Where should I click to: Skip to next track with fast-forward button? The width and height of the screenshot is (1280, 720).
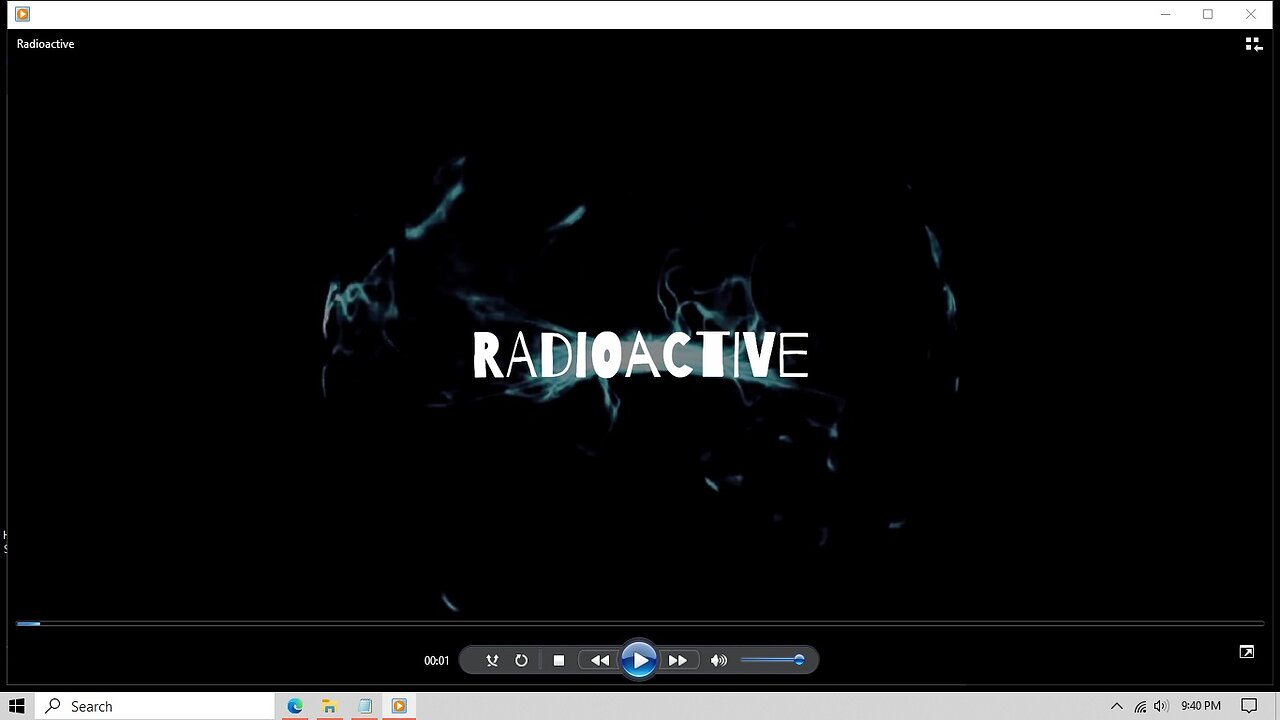coord(677,660)
